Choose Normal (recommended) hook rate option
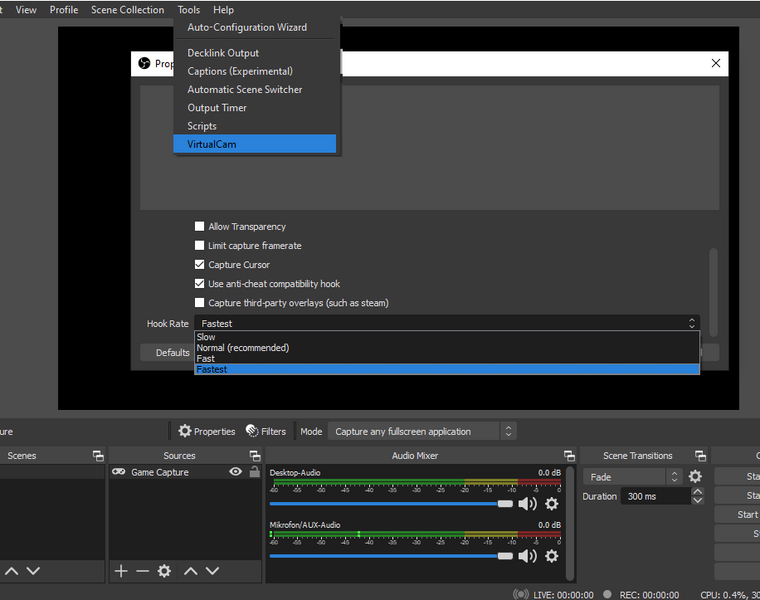The image size is (760, 600). (243, 348)
